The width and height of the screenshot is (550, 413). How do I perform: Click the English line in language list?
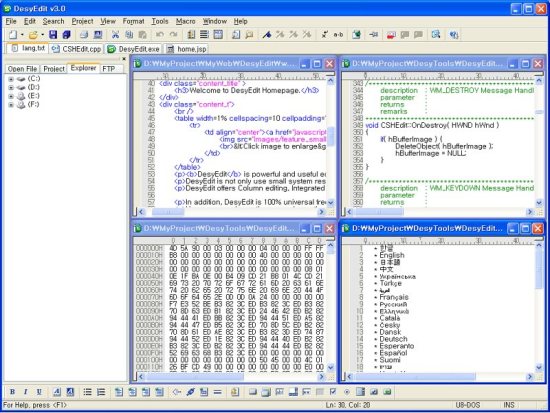(x=392, y=255)
